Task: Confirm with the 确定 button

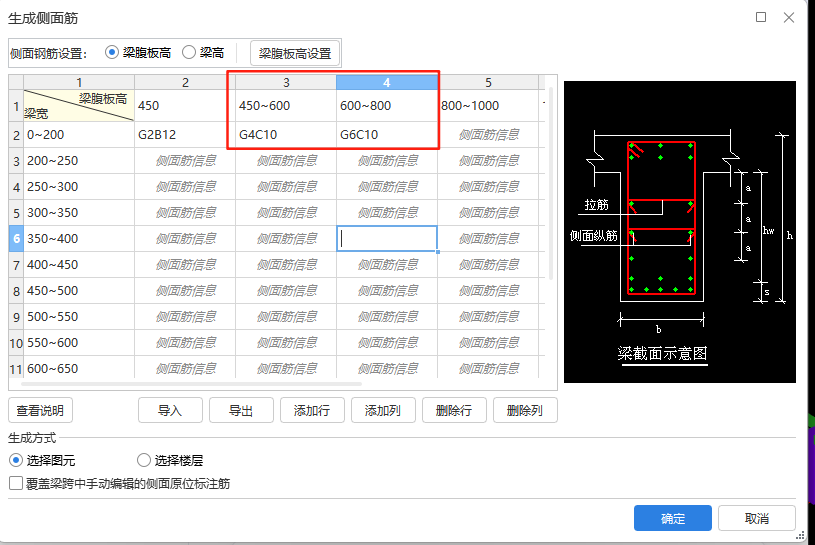Action: 673,518
